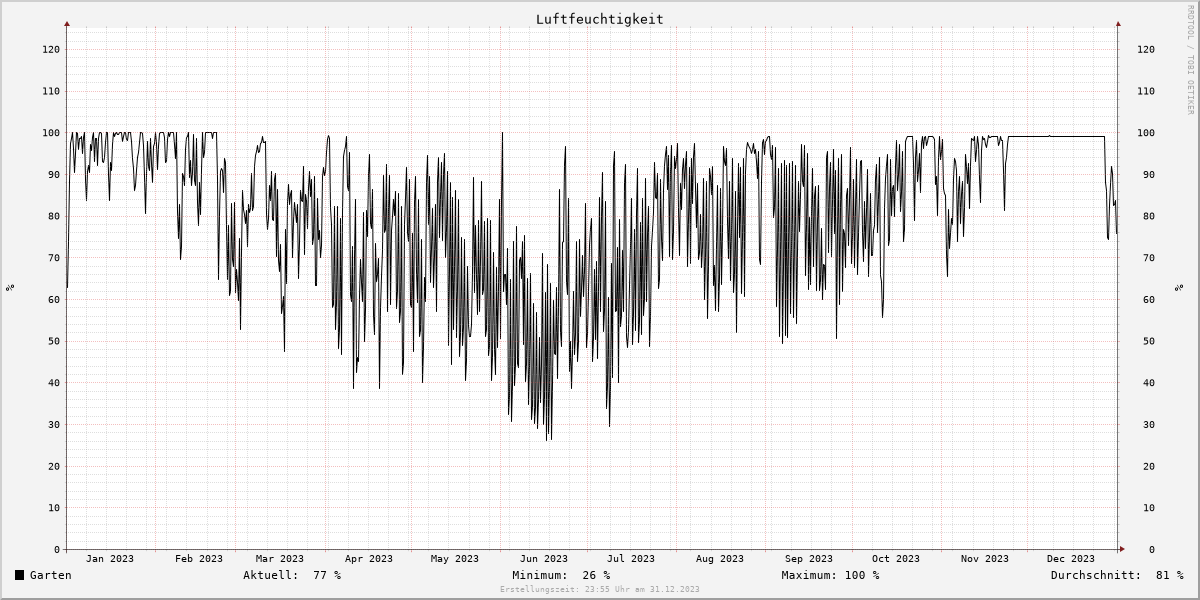Viewport: 1200px width, 600px height.
Task: Click the Aktuell: 77 % value
Action: pos(292,575)
